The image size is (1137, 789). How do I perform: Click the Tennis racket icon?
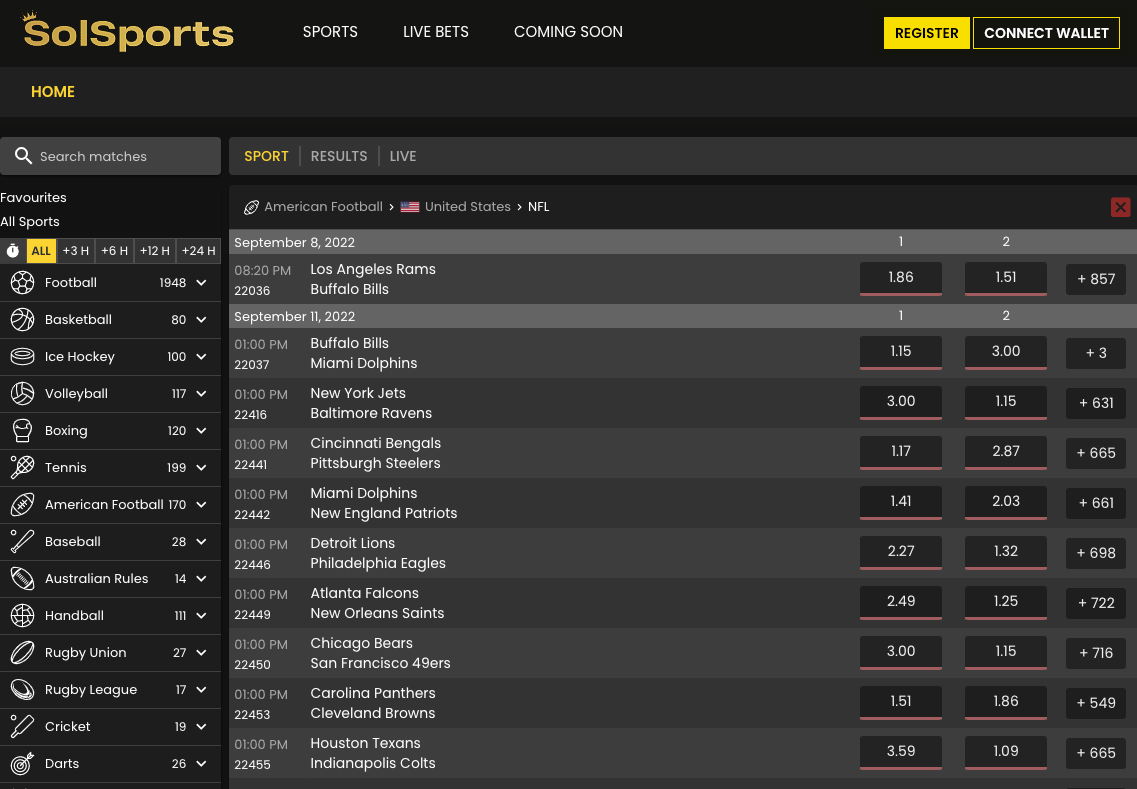click(x=22, y=468)
